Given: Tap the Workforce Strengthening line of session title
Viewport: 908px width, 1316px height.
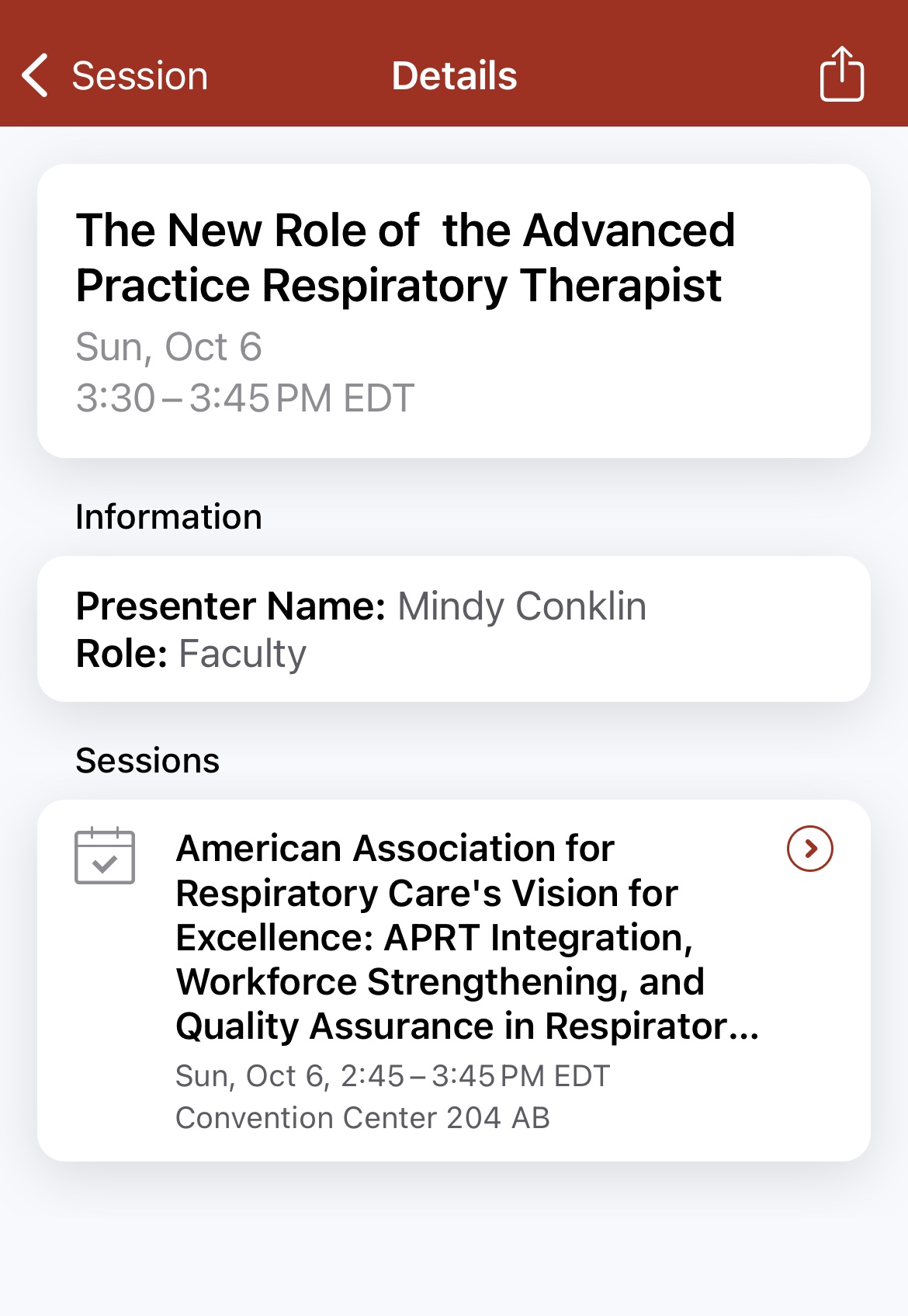Looking at the screenshot, I should click(440, 982).
